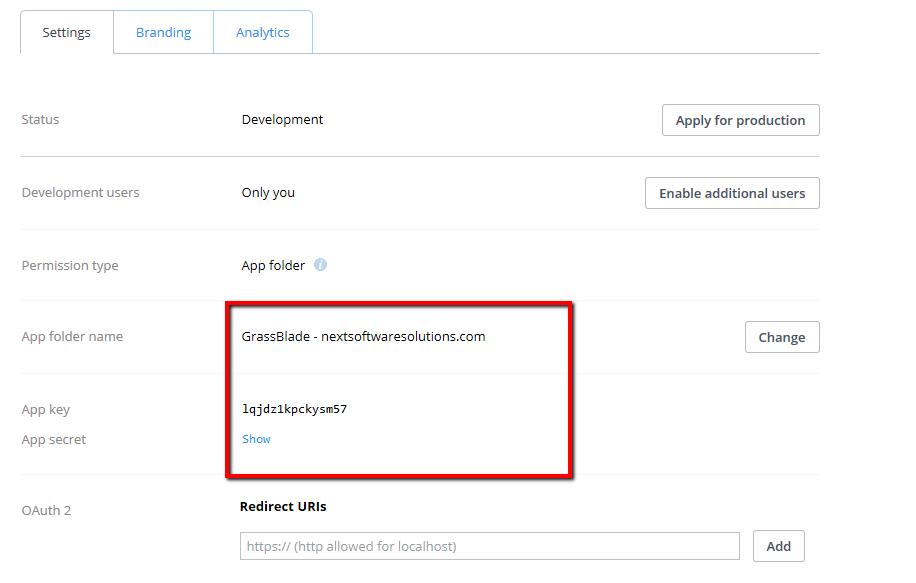The width and height of the screenshot is (916, 583).
Task: Click Add button for Redirect URIs
Action: tap(779, 546)
